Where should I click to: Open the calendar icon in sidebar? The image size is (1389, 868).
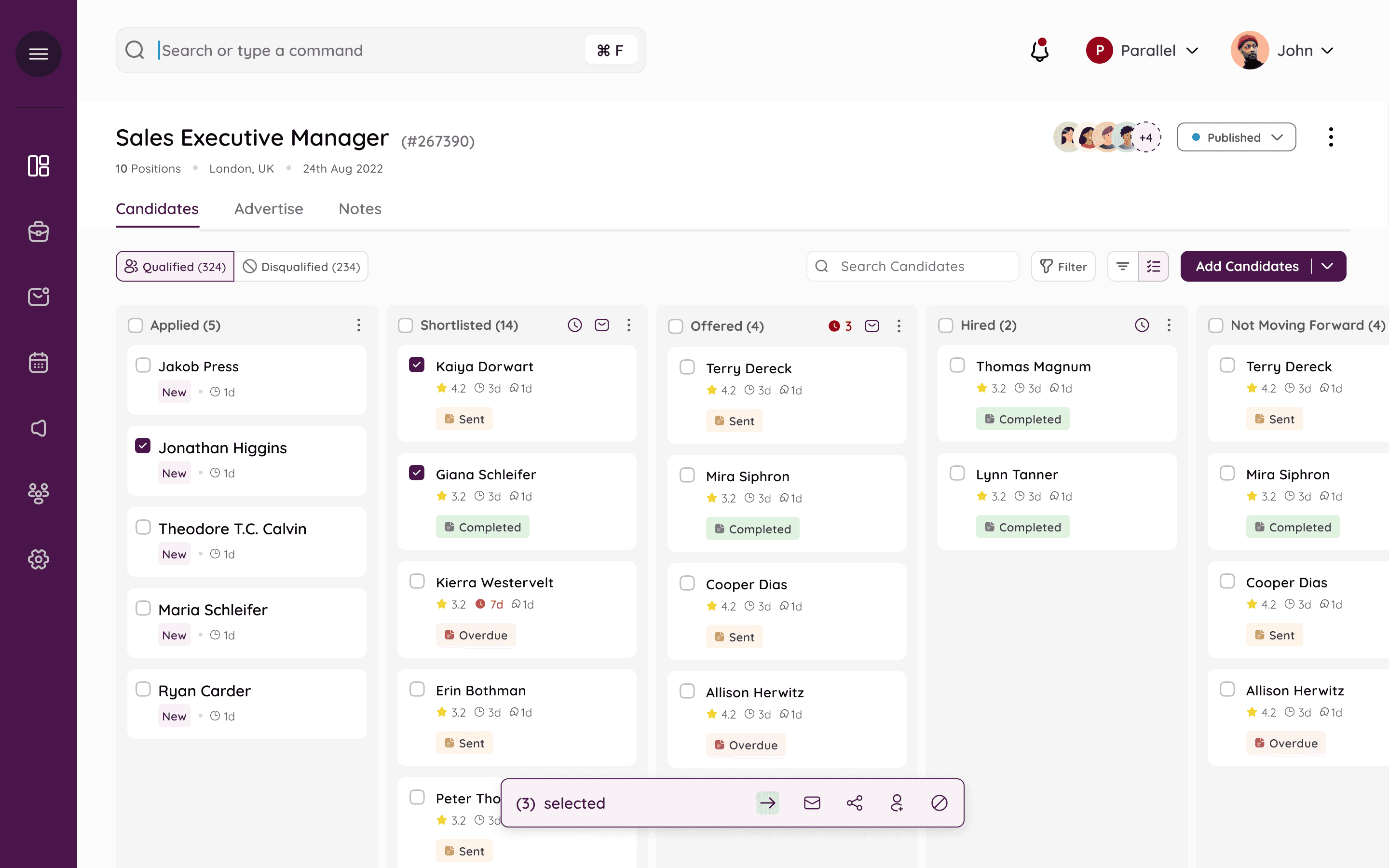(x=39, y=362)
